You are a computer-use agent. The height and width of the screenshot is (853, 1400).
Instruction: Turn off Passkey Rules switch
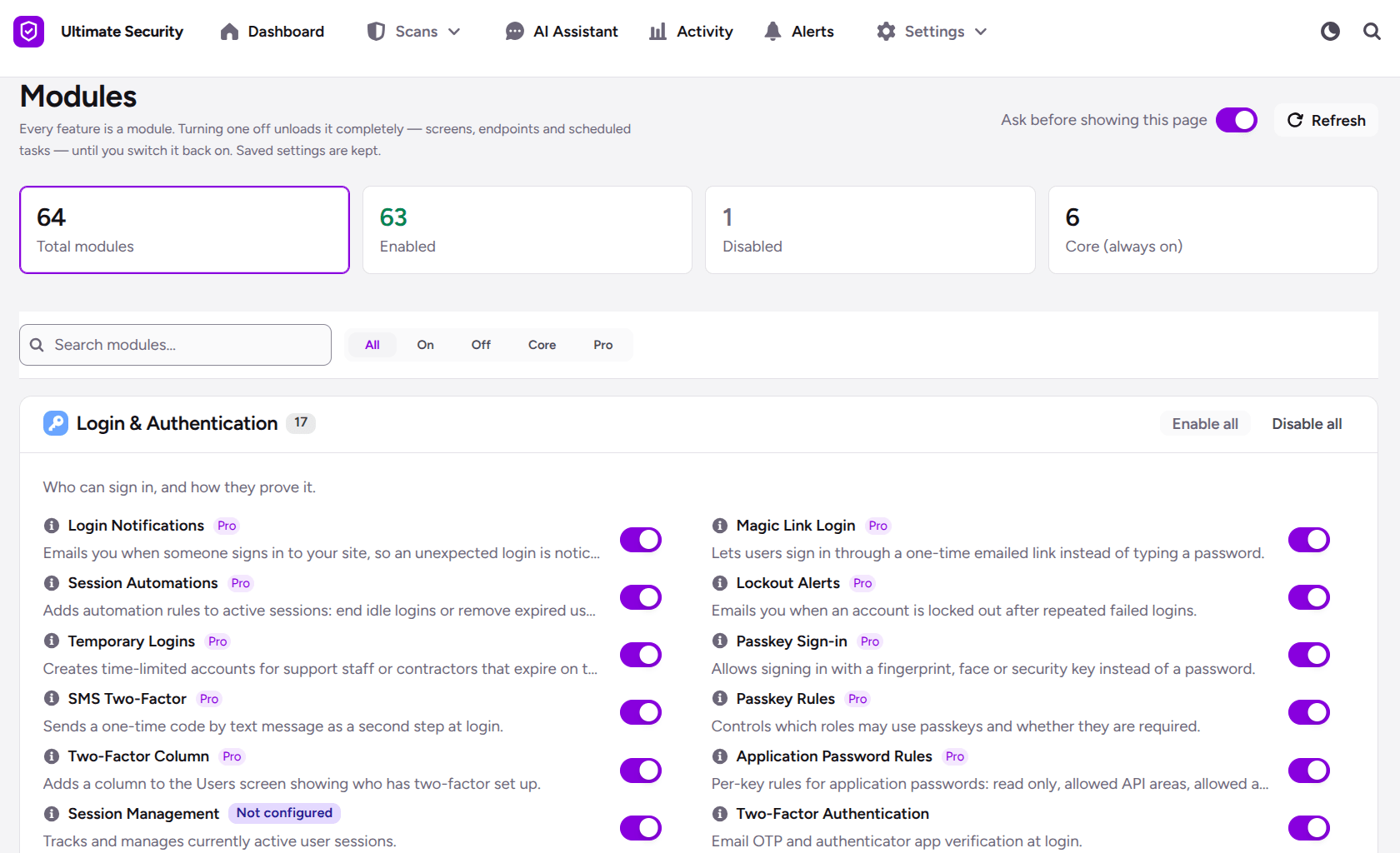tap(1309, 712)
